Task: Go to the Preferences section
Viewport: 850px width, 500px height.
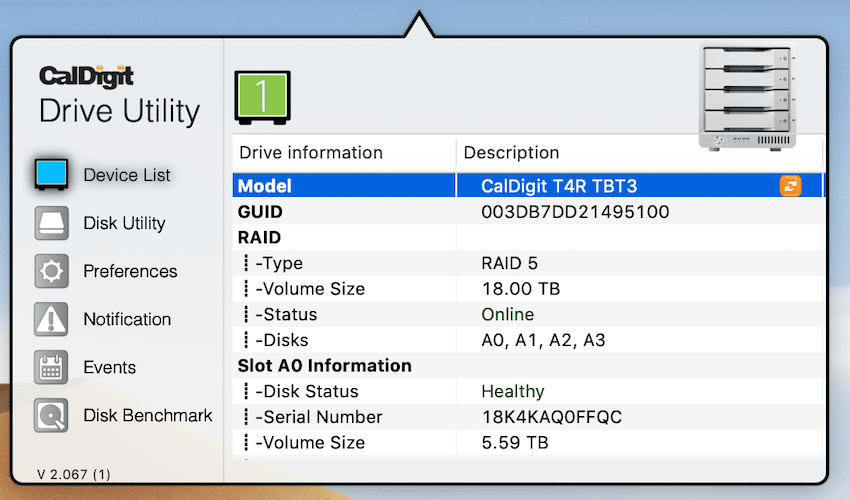Action: click(130, 271)
